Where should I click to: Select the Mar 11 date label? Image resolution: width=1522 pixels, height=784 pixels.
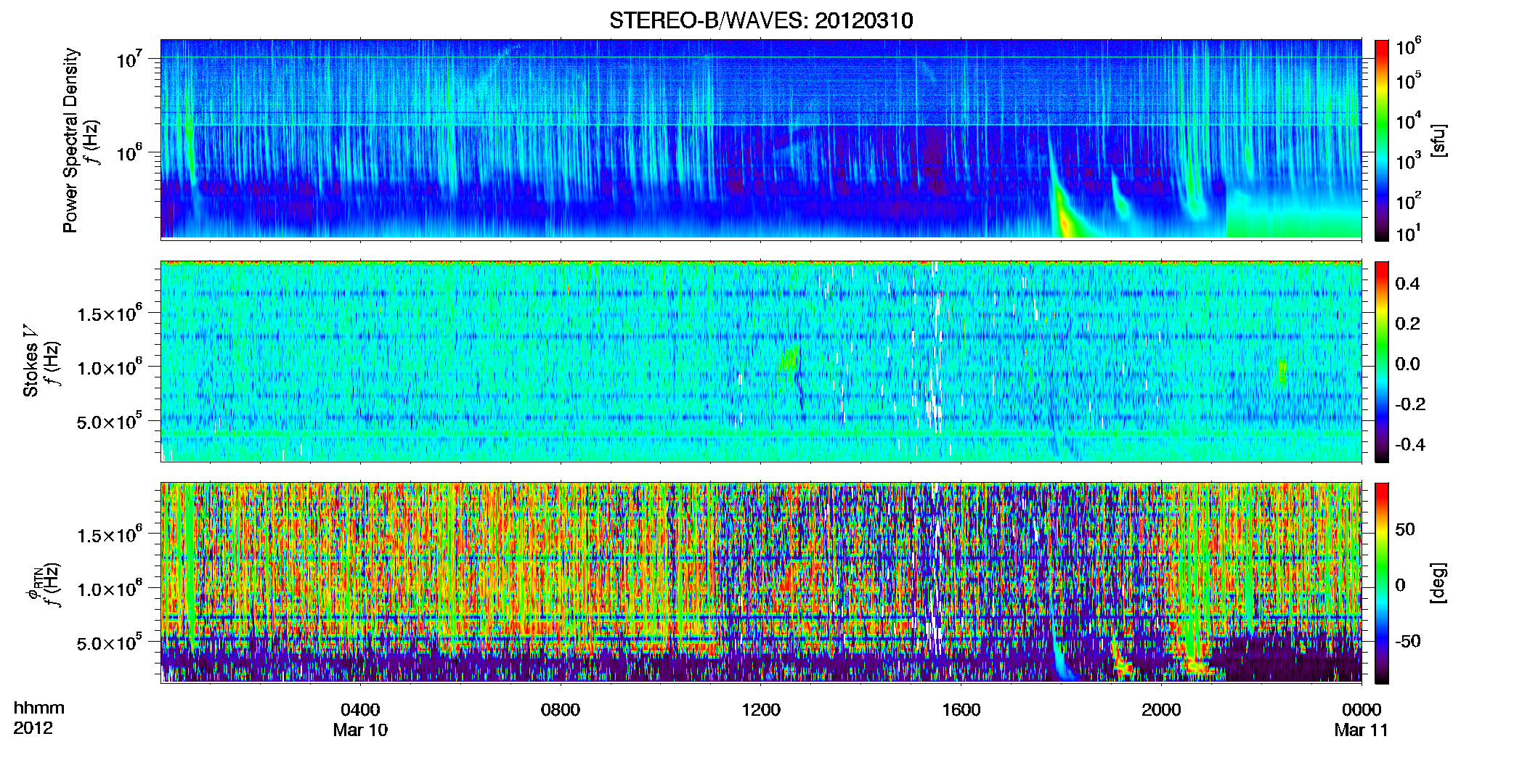[1362, 730]
